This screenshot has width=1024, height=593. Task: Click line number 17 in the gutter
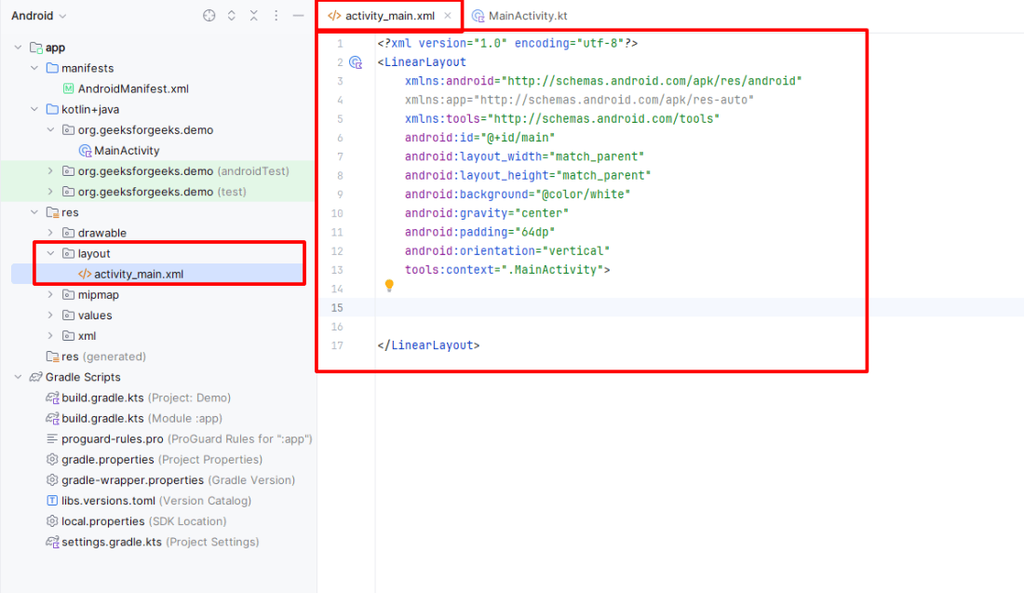click(337, 345)
